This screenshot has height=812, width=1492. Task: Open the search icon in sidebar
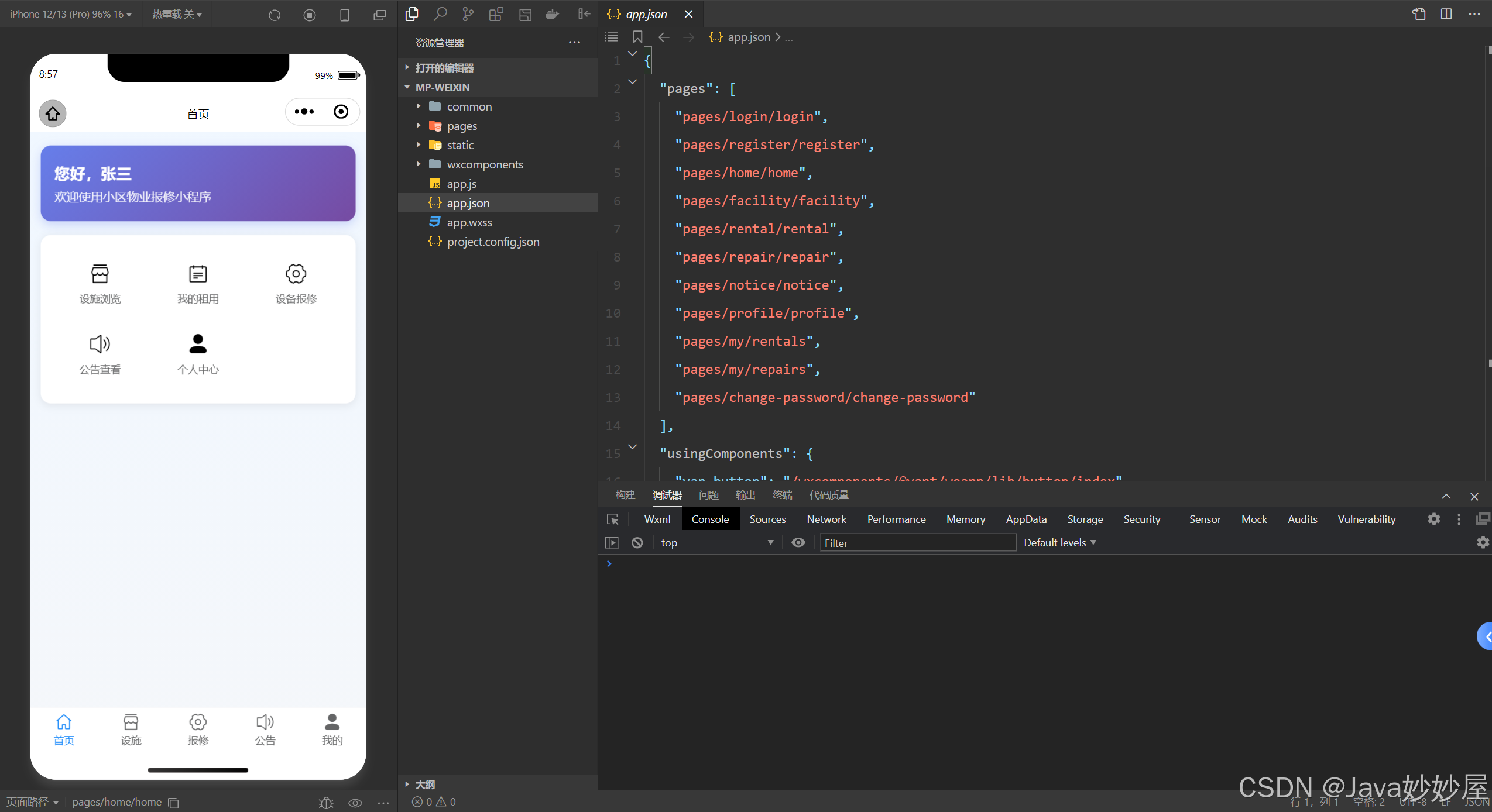click(x=440, y=14)
